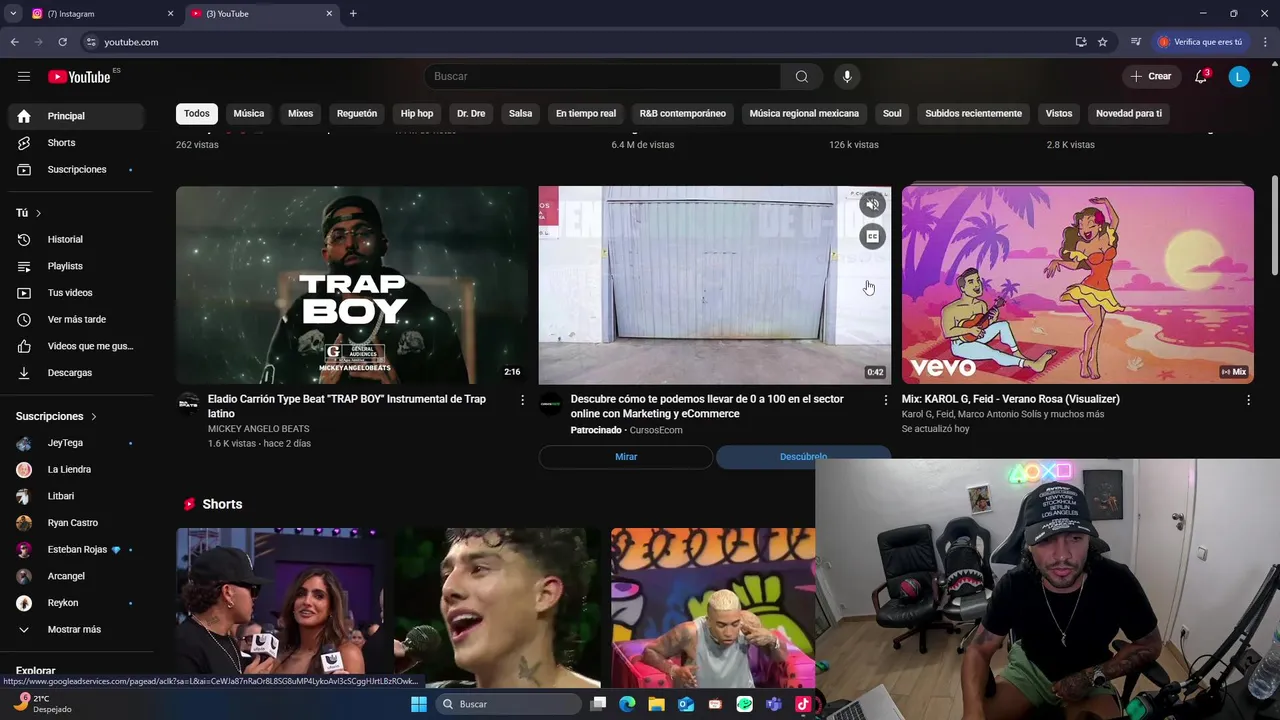Toggle captions on the ad preview
1280x720 pixels.
point(873,237)
